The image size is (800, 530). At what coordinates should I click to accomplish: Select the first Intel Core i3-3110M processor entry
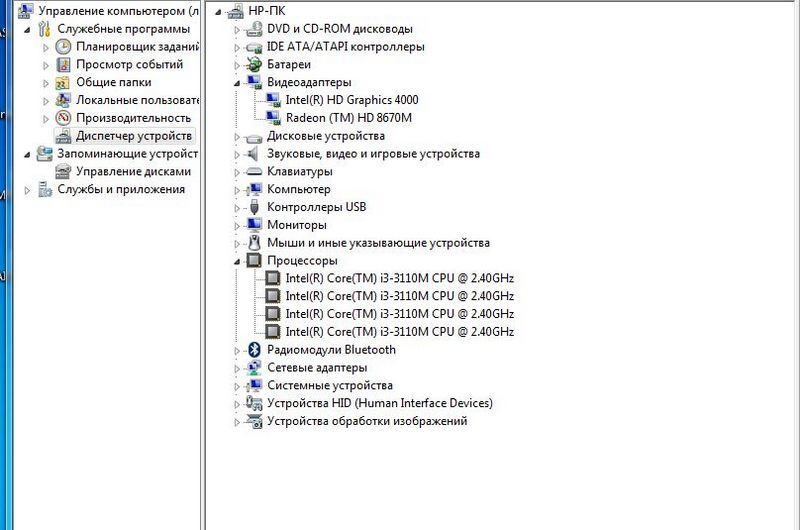tap(399, 278)
